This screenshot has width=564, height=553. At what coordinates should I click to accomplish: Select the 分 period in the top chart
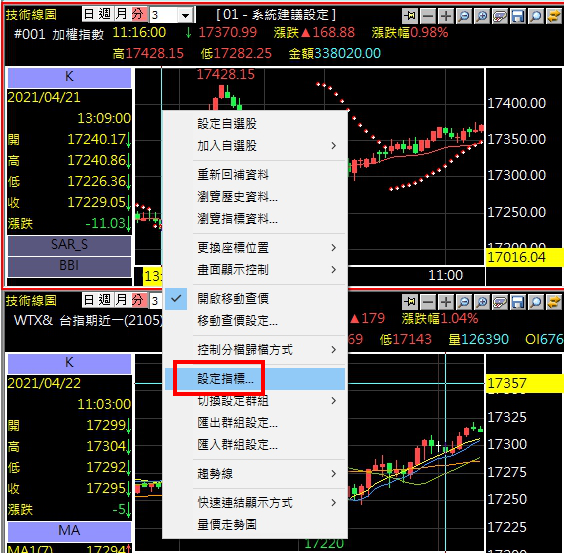point(138,14)
